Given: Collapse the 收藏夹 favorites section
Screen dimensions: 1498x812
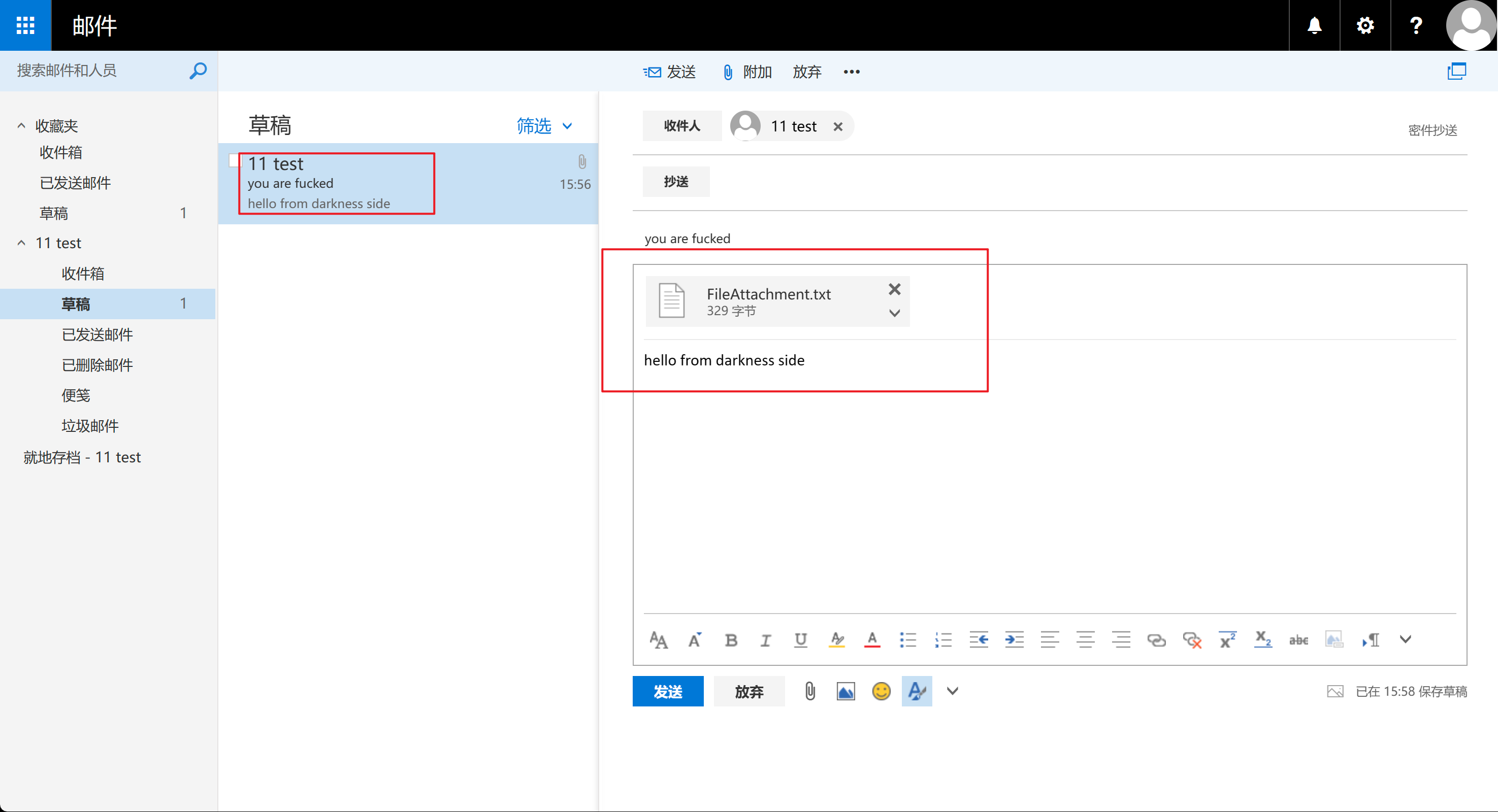Looking at the screenshot, I should (x=21, y=125).
